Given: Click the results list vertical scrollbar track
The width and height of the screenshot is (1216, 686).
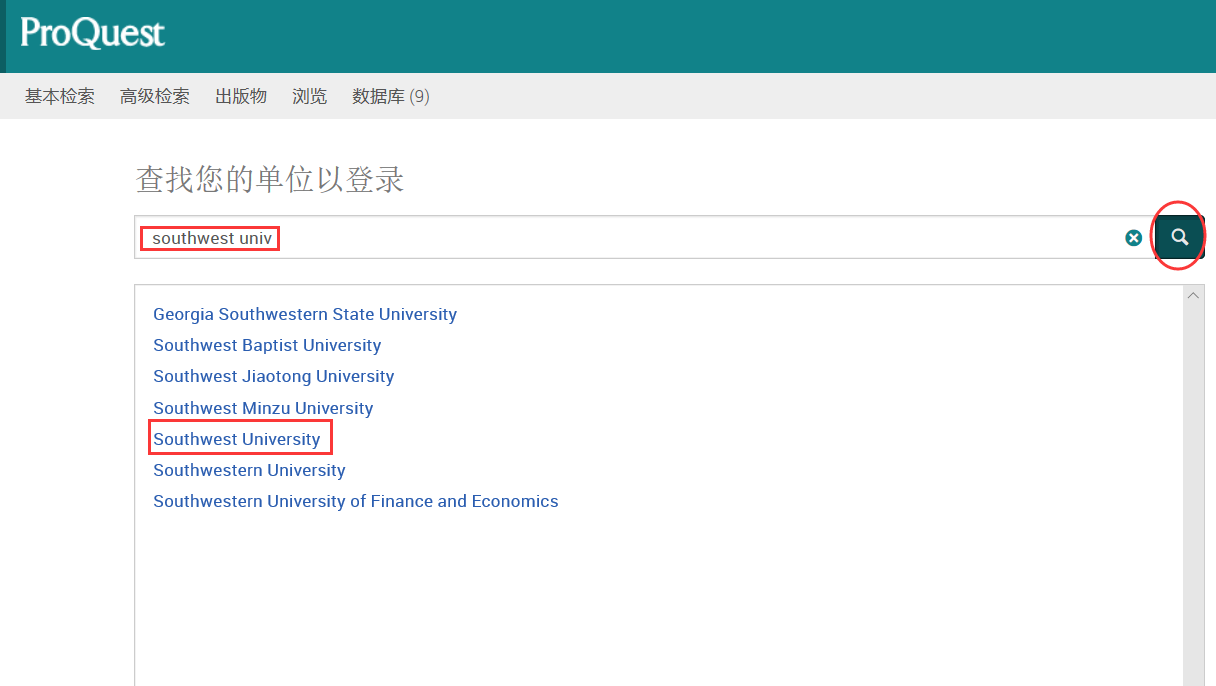Looking at the screenshot, I should coord(1192,500).
